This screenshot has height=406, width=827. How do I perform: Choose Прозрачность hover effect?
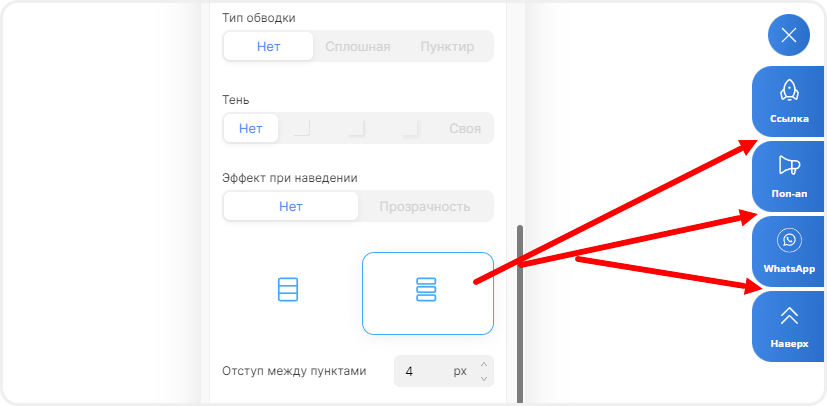coord(425,206)
